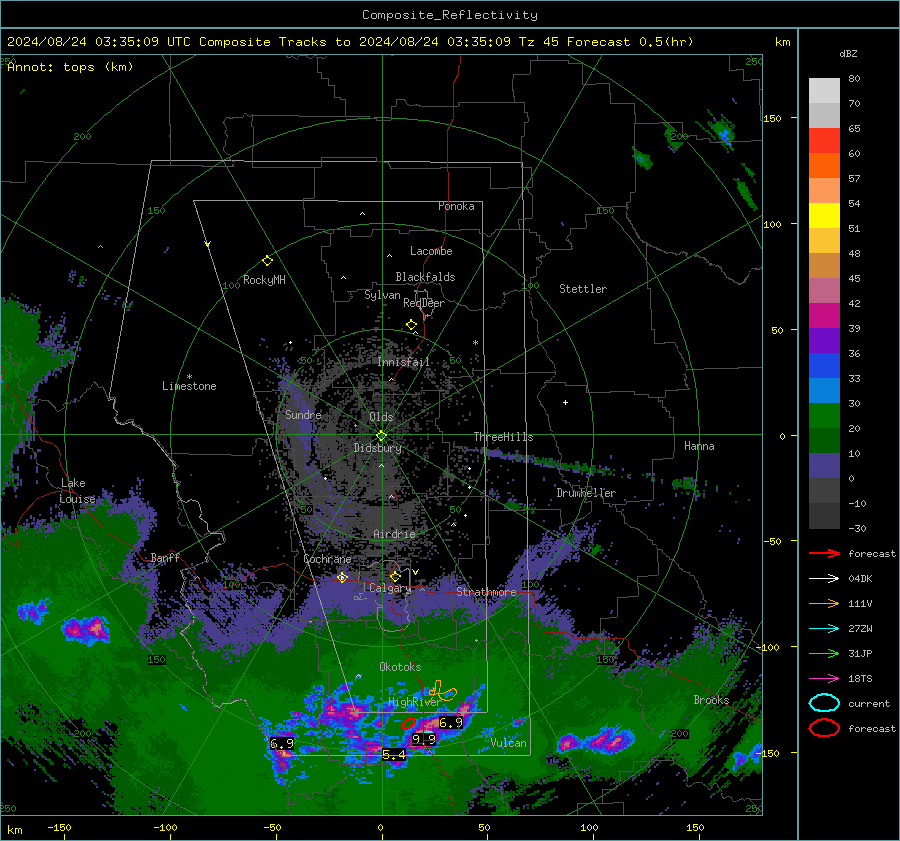900x841 pixels.
Task: Click the Didsbury city label
Action: point(378,448)
